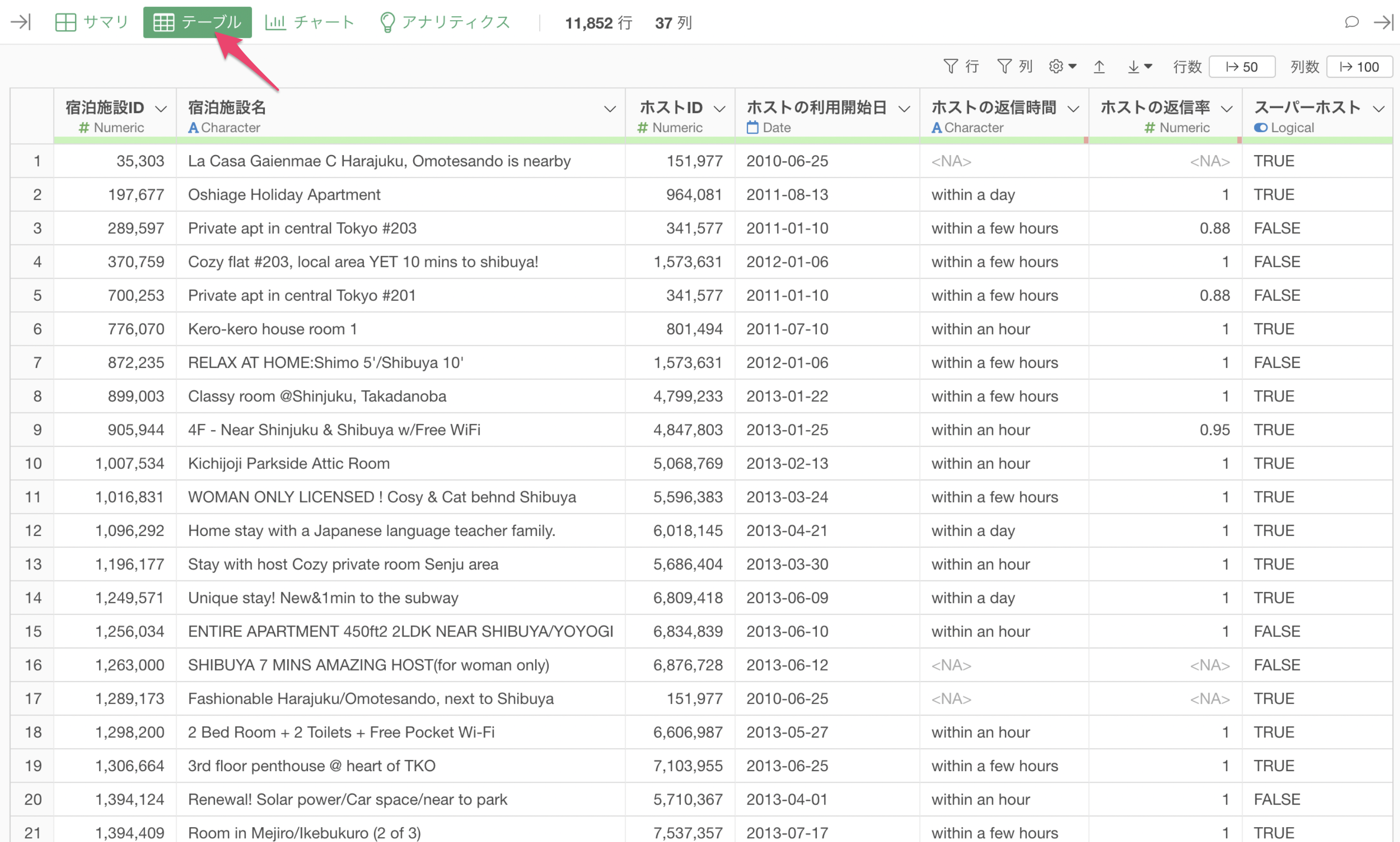Open the comment speech bubble icon

(x=1351, y=22)
